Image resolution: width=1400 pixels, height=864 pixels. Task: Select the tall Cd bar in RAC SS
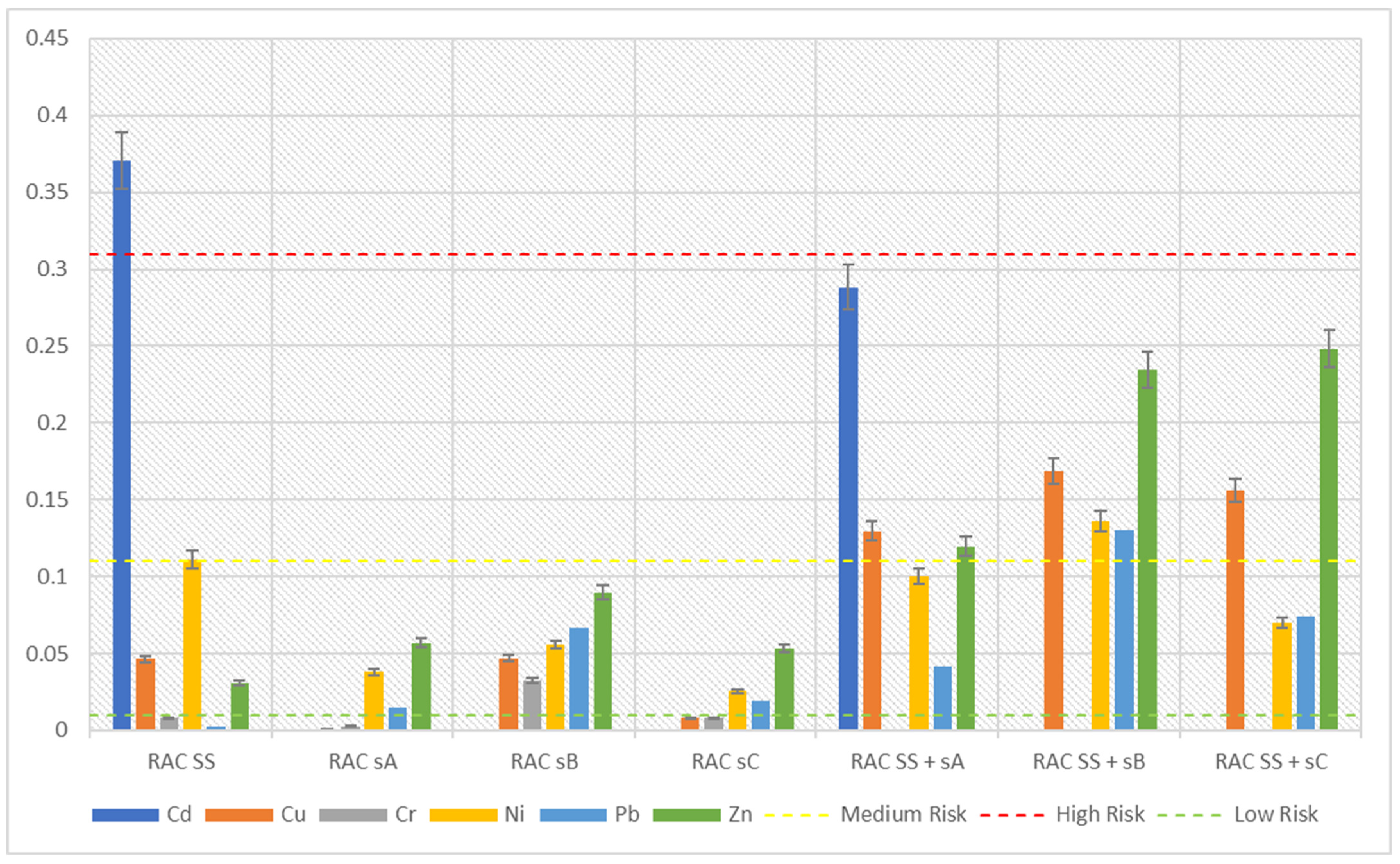pos(122,445)
